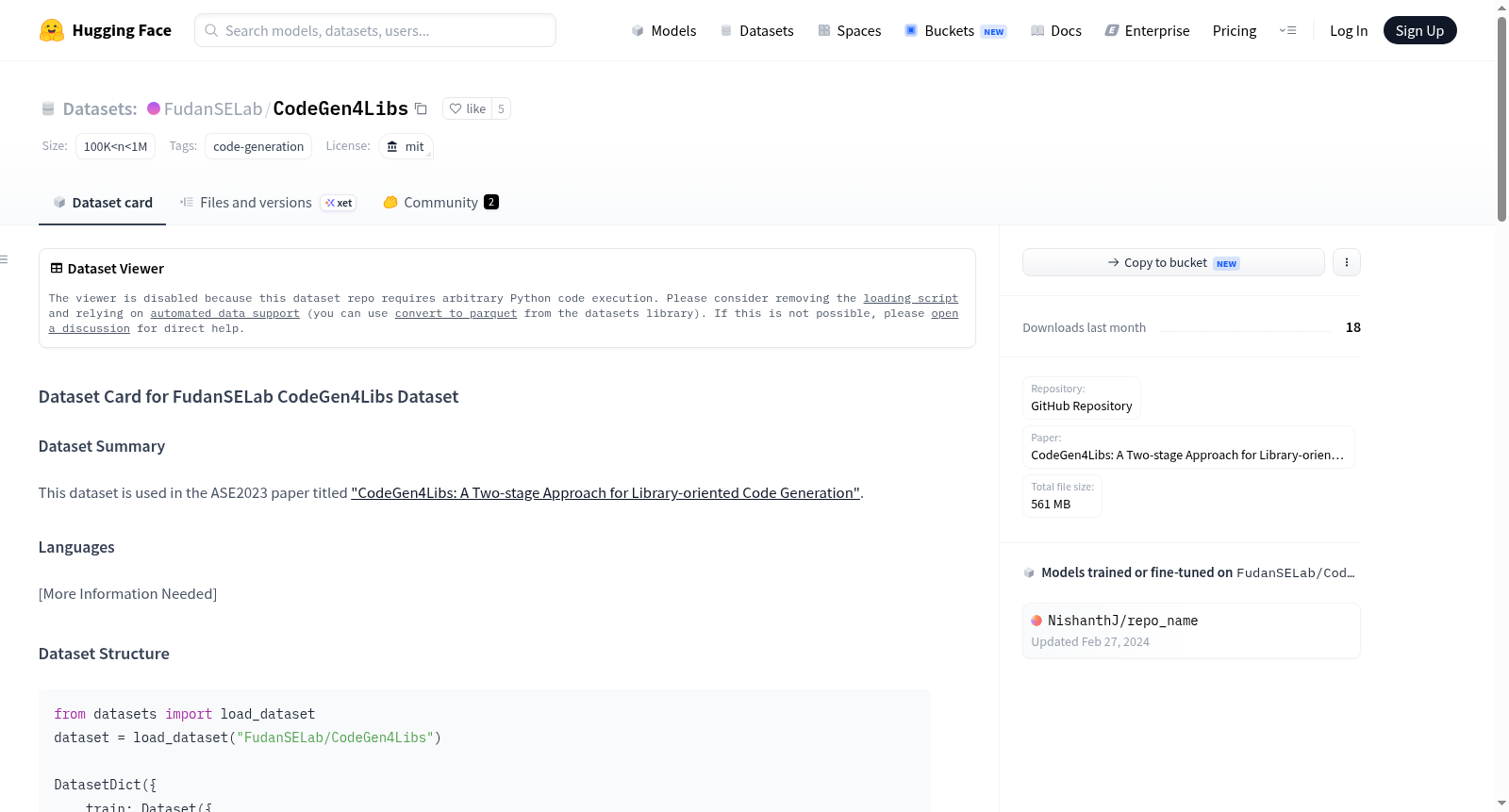The width and height of the screenshot is (1509, 812).
Task: Click the mit license bank icon
Action: [x=392, y=146]
